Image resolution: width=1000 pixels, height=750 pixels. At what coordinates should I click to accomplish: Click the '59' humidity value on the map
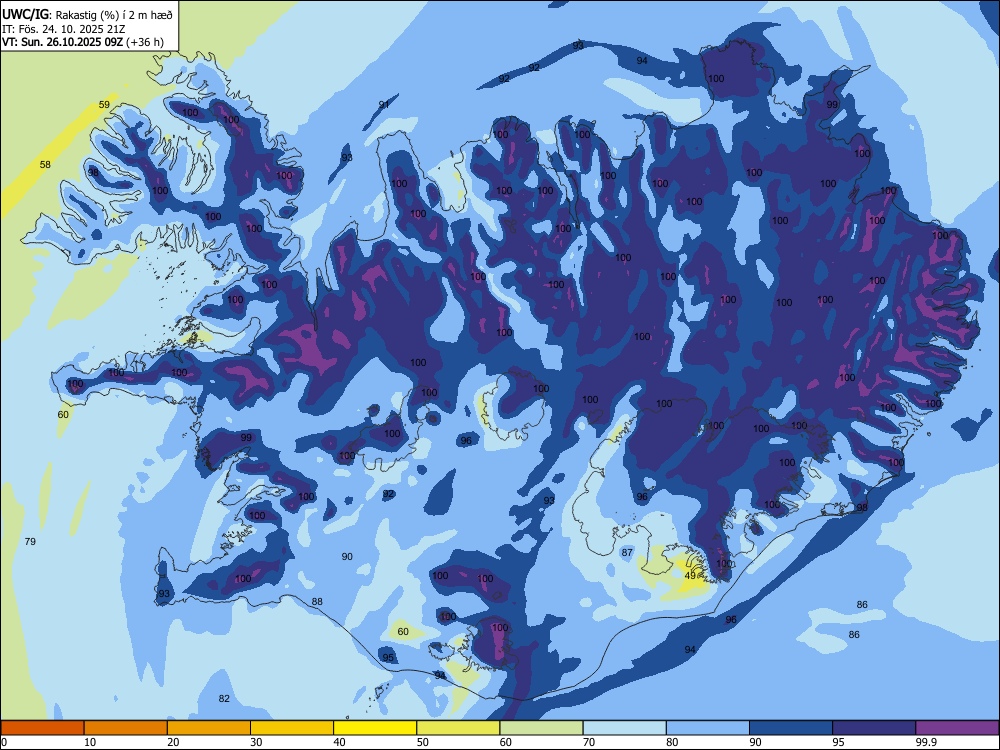point(104,105)
